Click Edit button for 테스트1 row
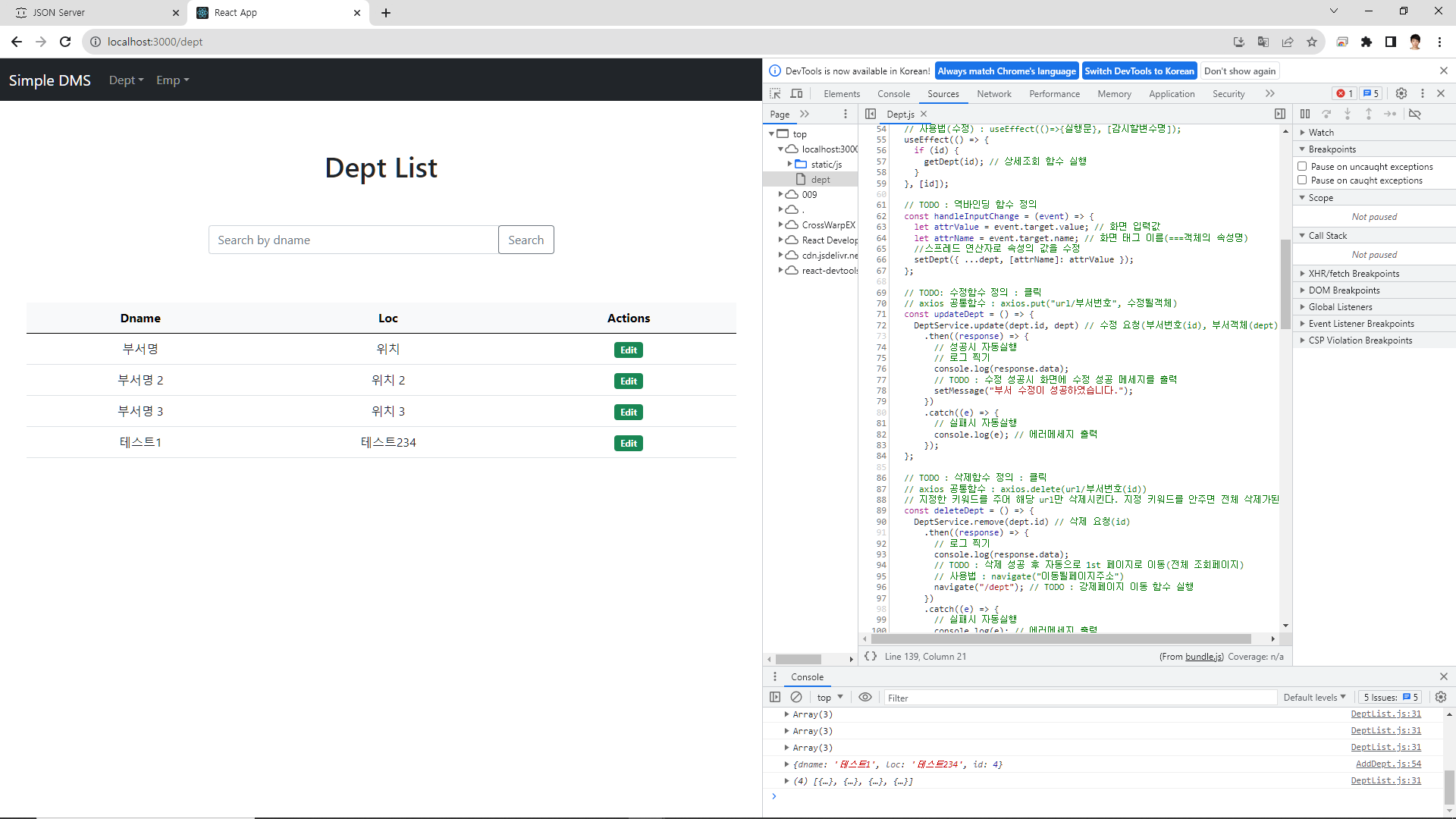This screenshot has height=819, width=1456. click(x=628, y=443)
